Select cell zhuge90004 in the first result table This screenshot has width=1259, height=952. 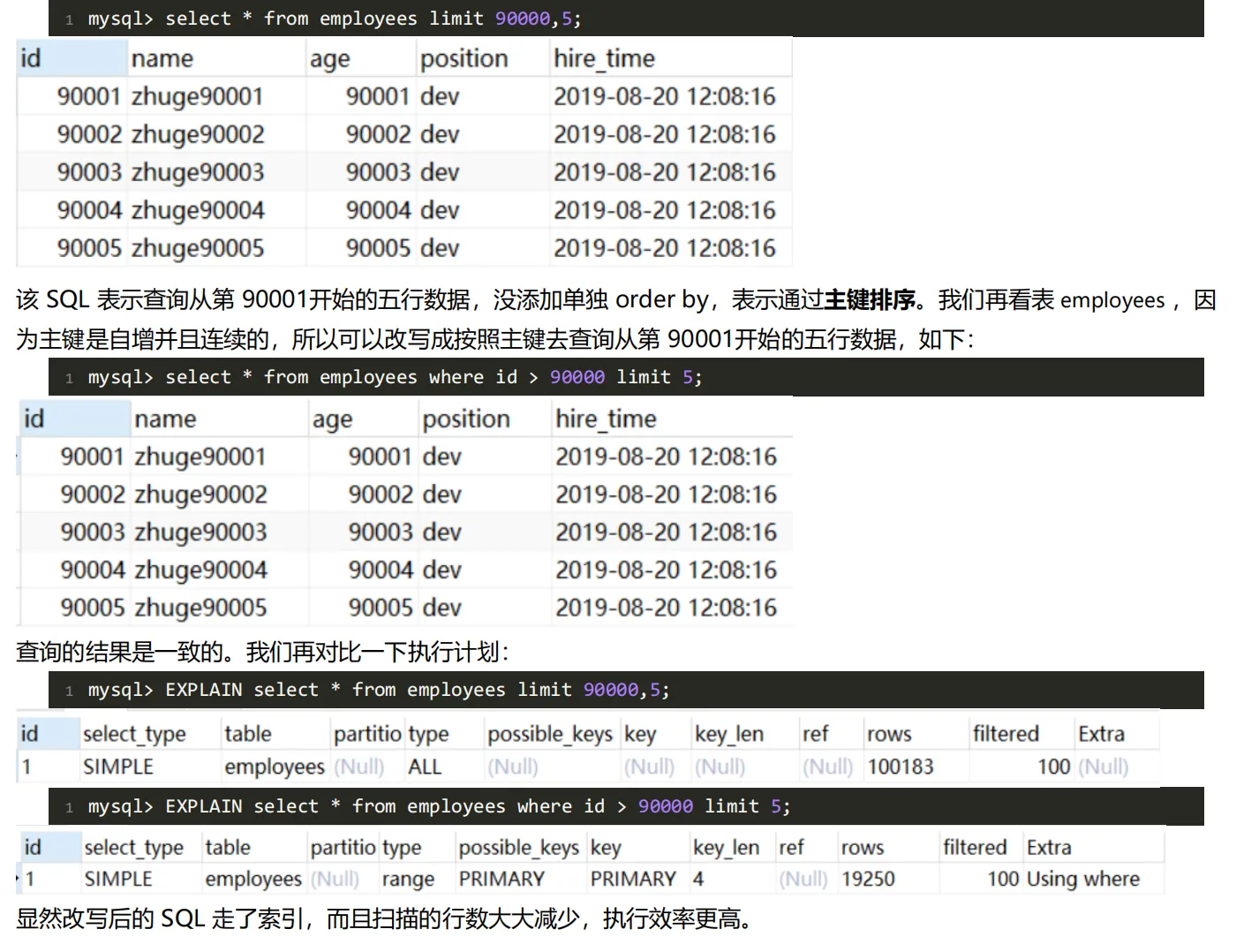click(198, 210)
